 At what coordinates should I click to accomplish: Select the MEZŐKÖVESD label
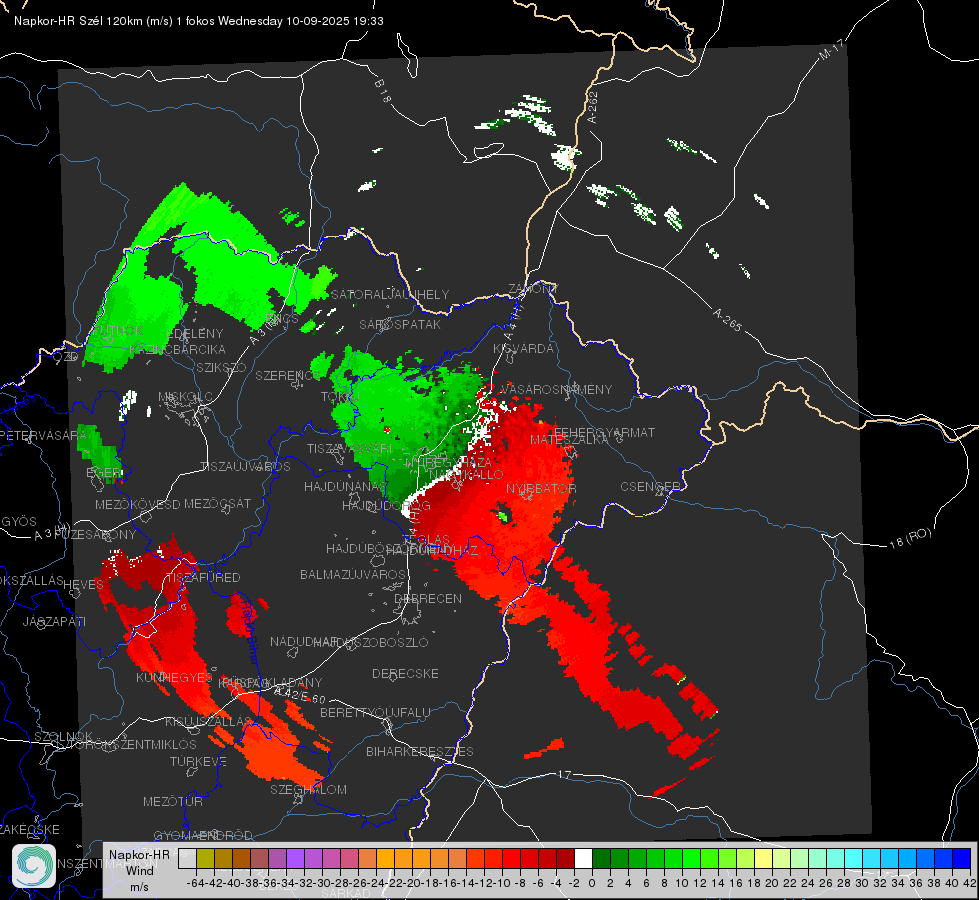[x=137, y=504]
